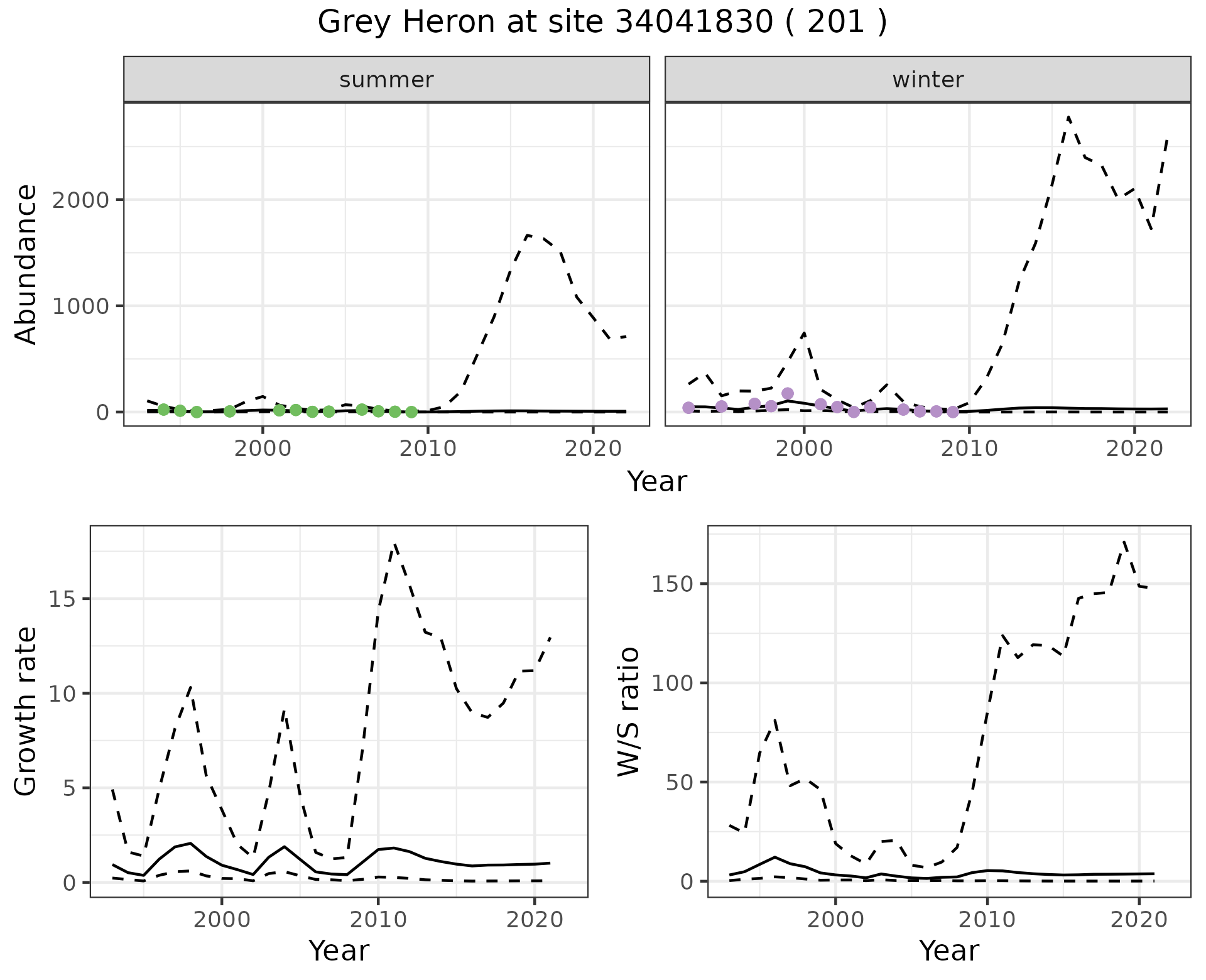
Task: Click the Year label under the W/S ratio plot
Action: [948, 950]
